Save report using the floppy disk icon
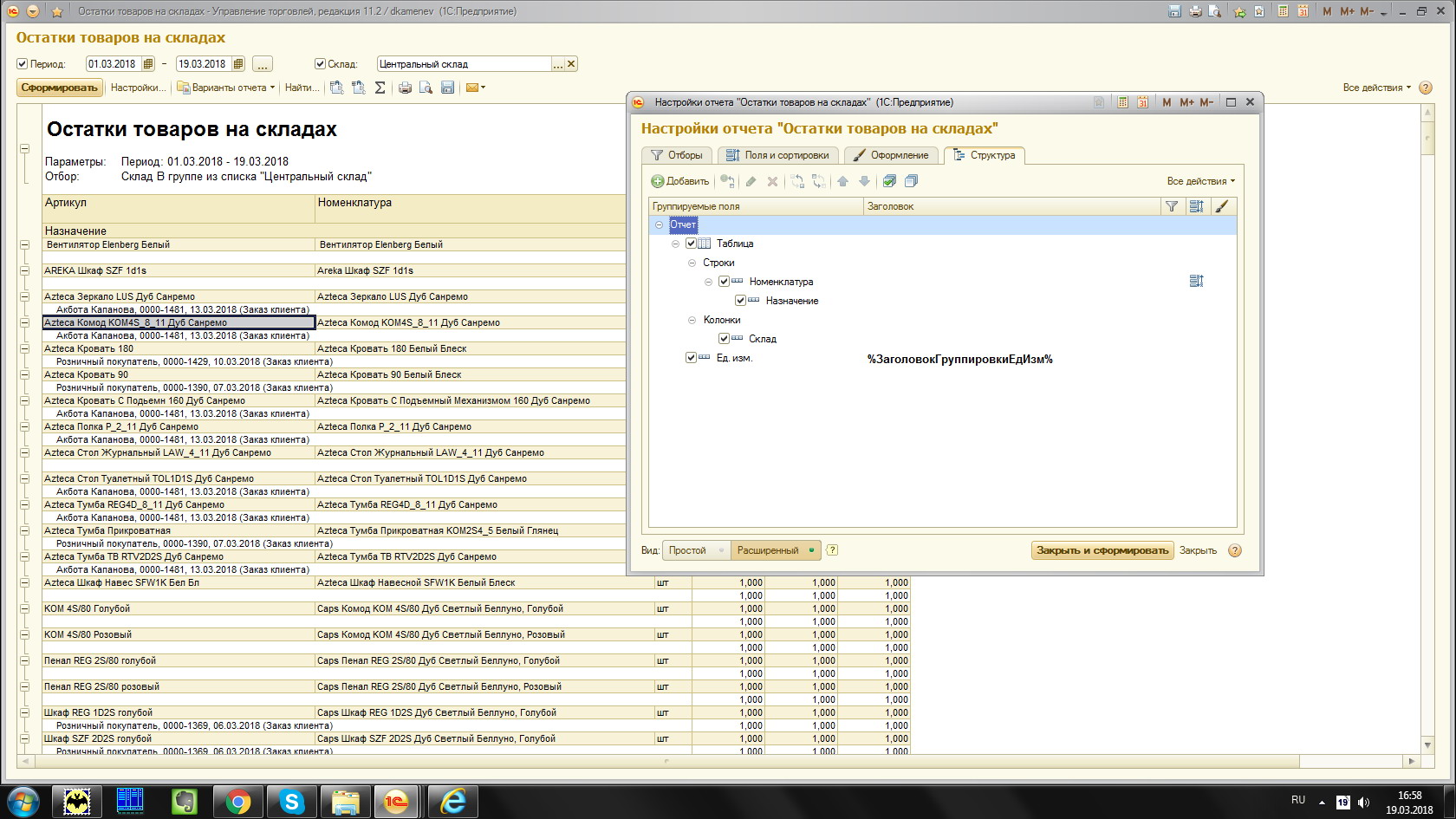Viewport: 1456px width, 819px height. click(447, 88)
